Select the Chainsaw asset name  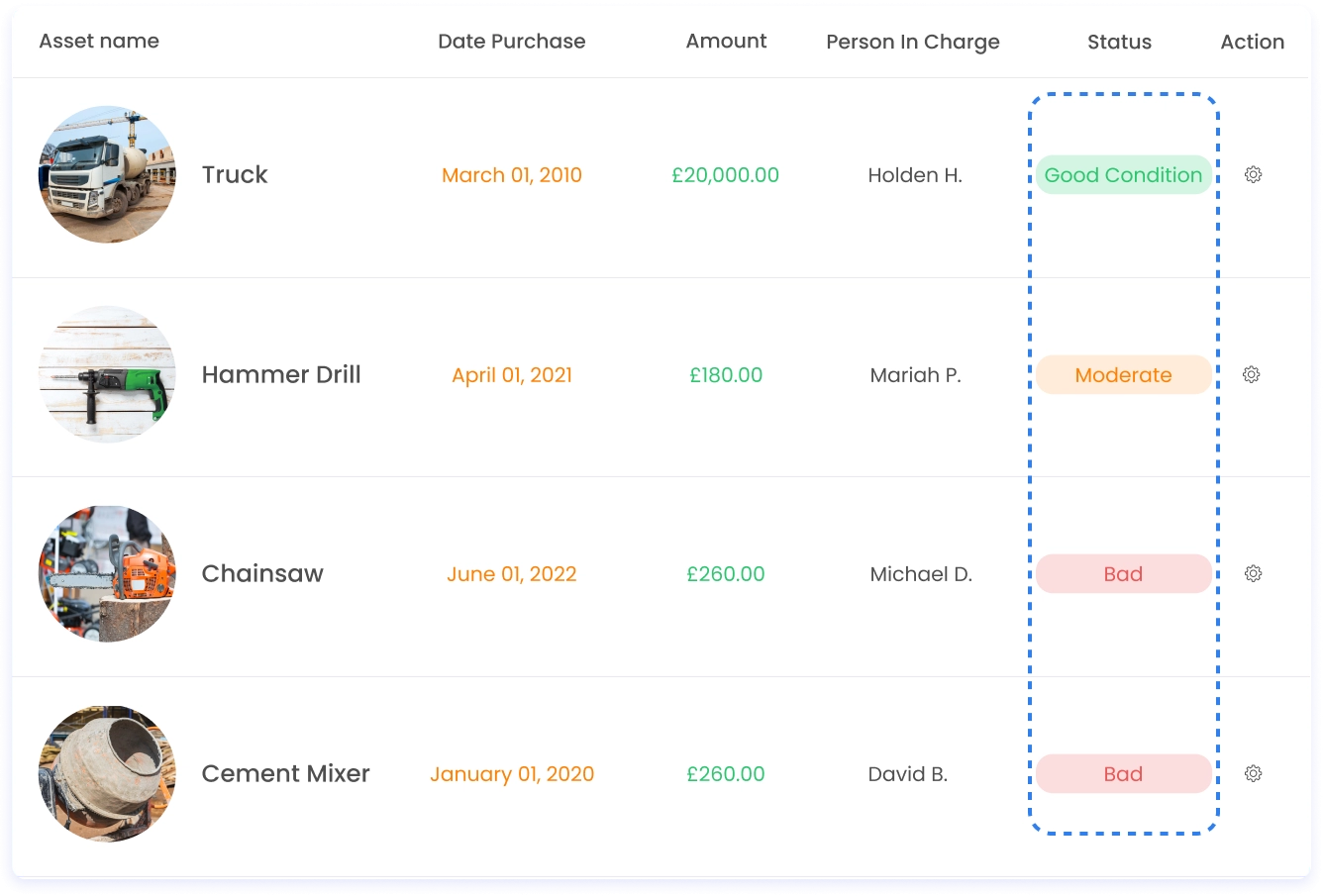262,573
